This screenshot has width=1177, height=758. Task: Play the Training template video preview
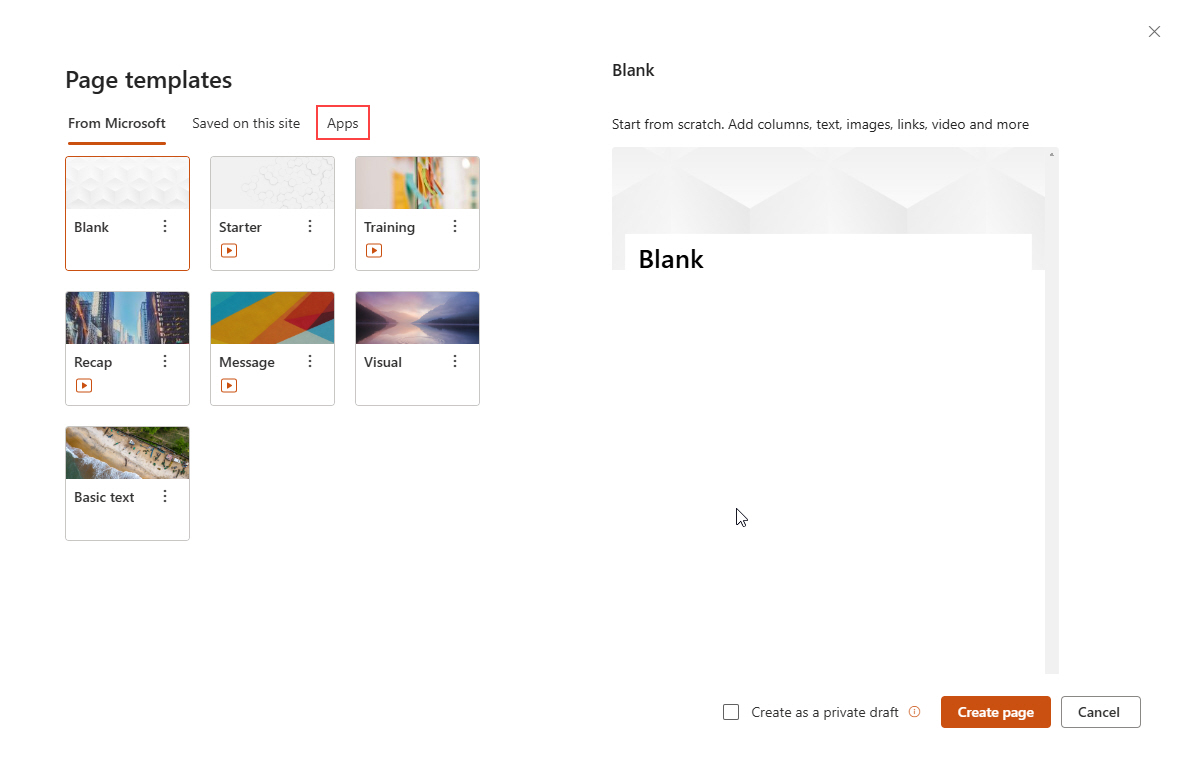pos(374,251)
